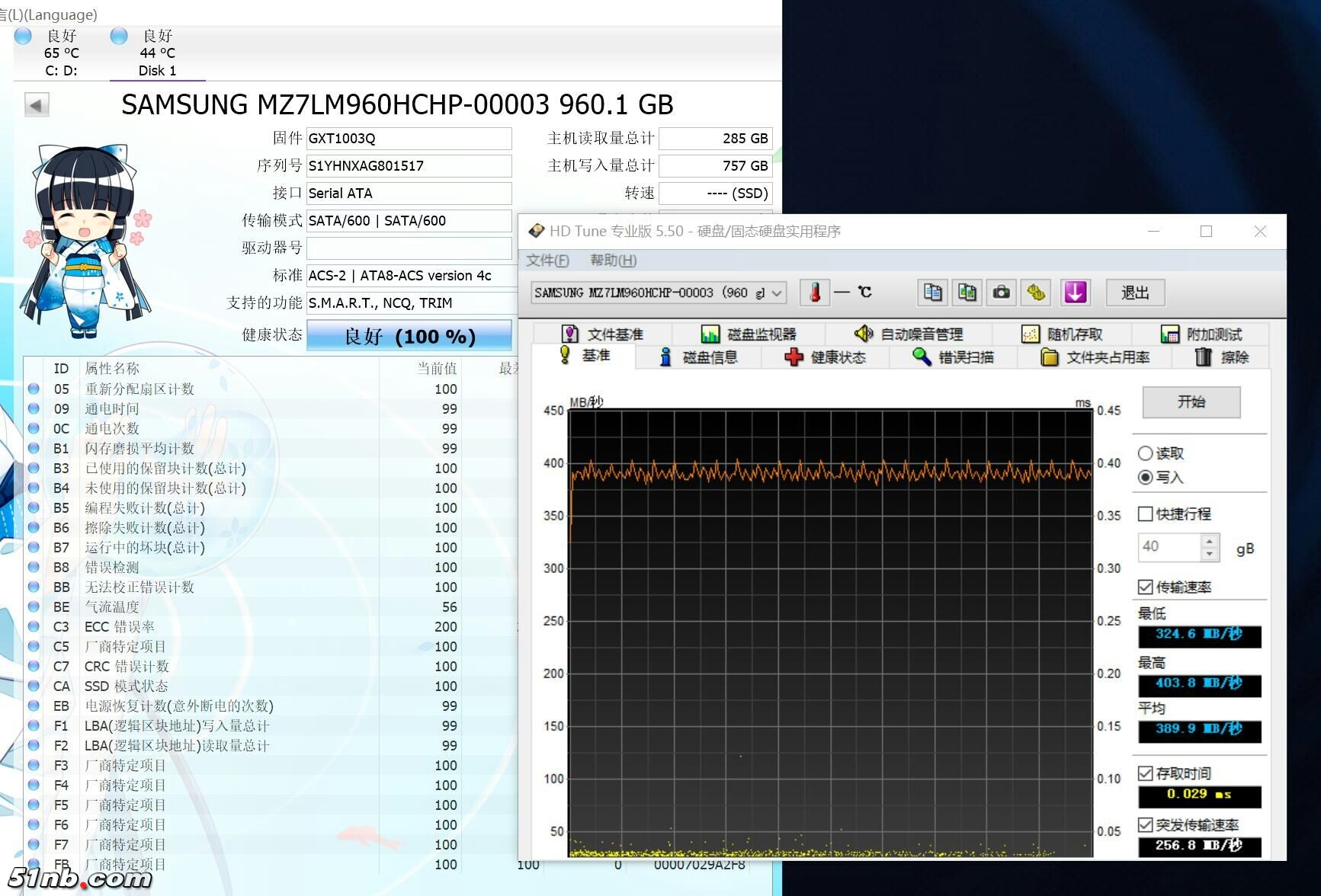Select the 读取 (Read) radio button

pyautogui.click(x=1145, y=453)
